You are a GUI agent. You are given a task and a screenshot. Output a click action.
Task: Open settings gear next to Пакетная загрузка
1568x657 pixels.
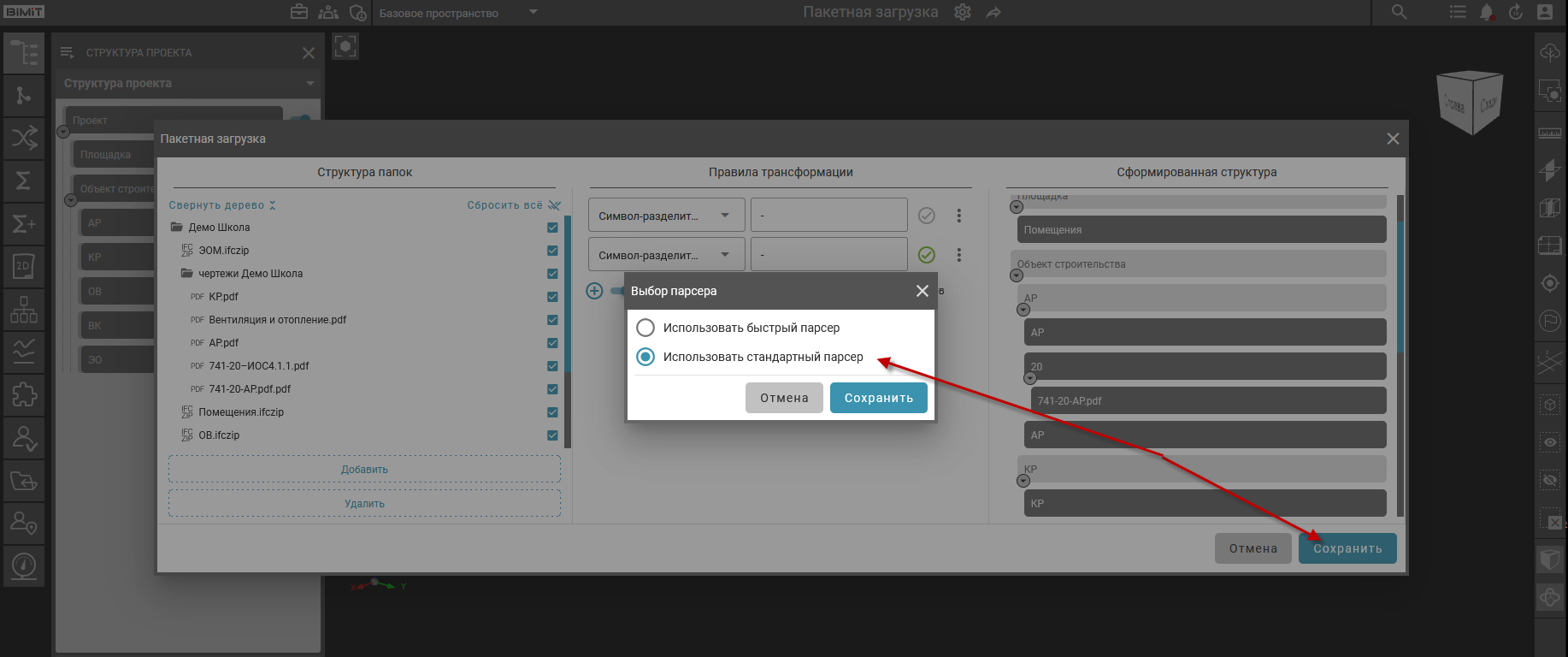pyautogui.click(x=963, y=13)
